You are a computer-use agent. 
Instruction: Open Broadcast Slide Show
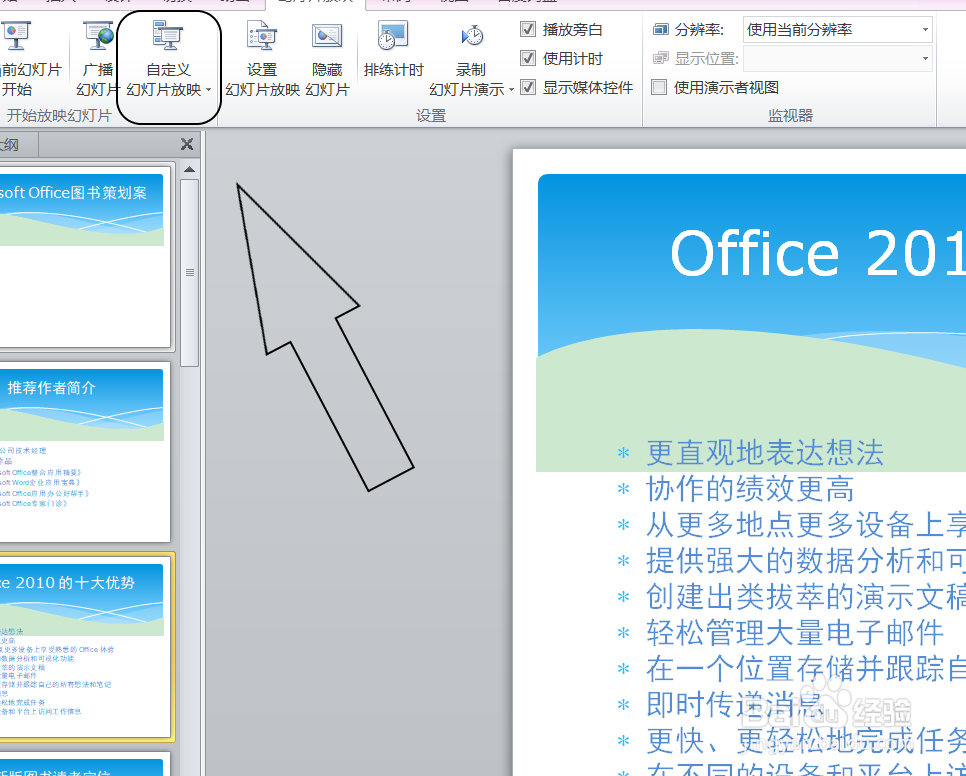pyautogui.click(x=97, y=57)
